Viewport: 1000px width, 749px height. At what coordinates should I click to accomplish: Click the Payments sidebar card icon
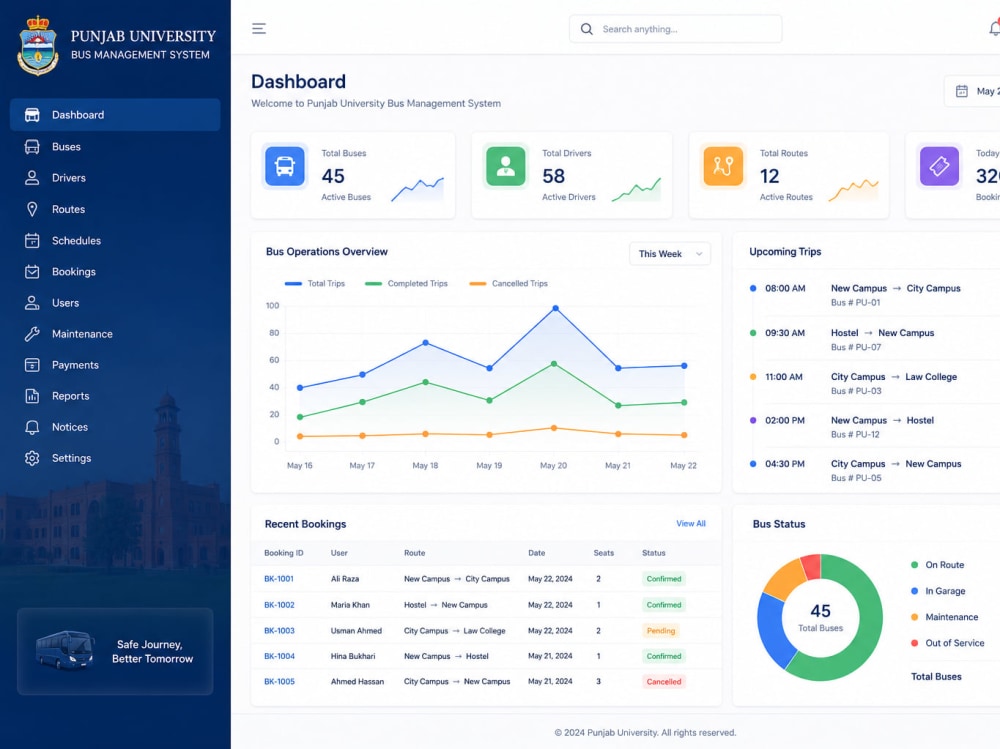(x=32, y=365)
